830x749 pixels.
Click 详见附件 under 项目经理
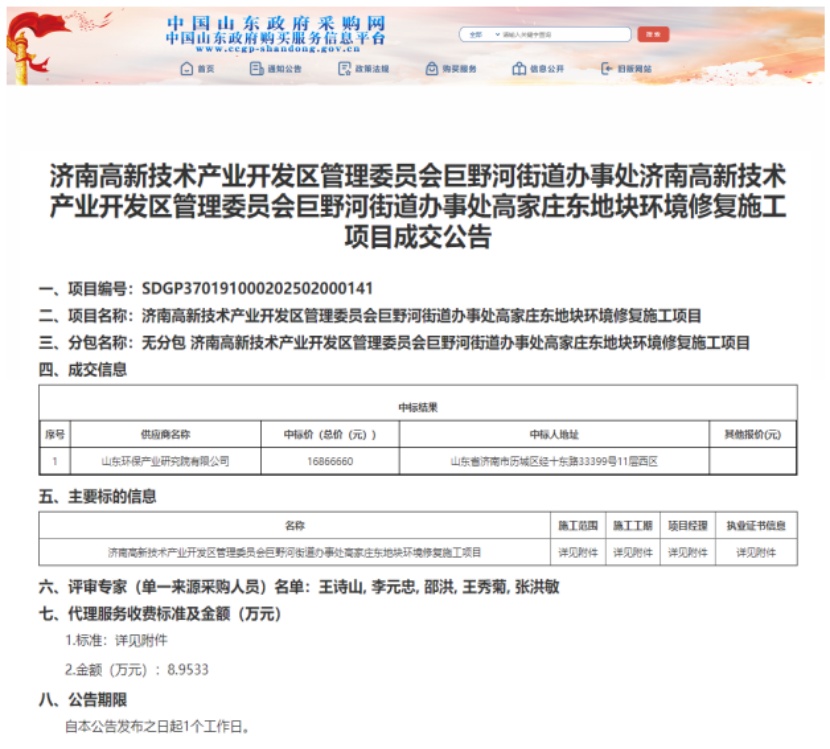click(688, 553)
